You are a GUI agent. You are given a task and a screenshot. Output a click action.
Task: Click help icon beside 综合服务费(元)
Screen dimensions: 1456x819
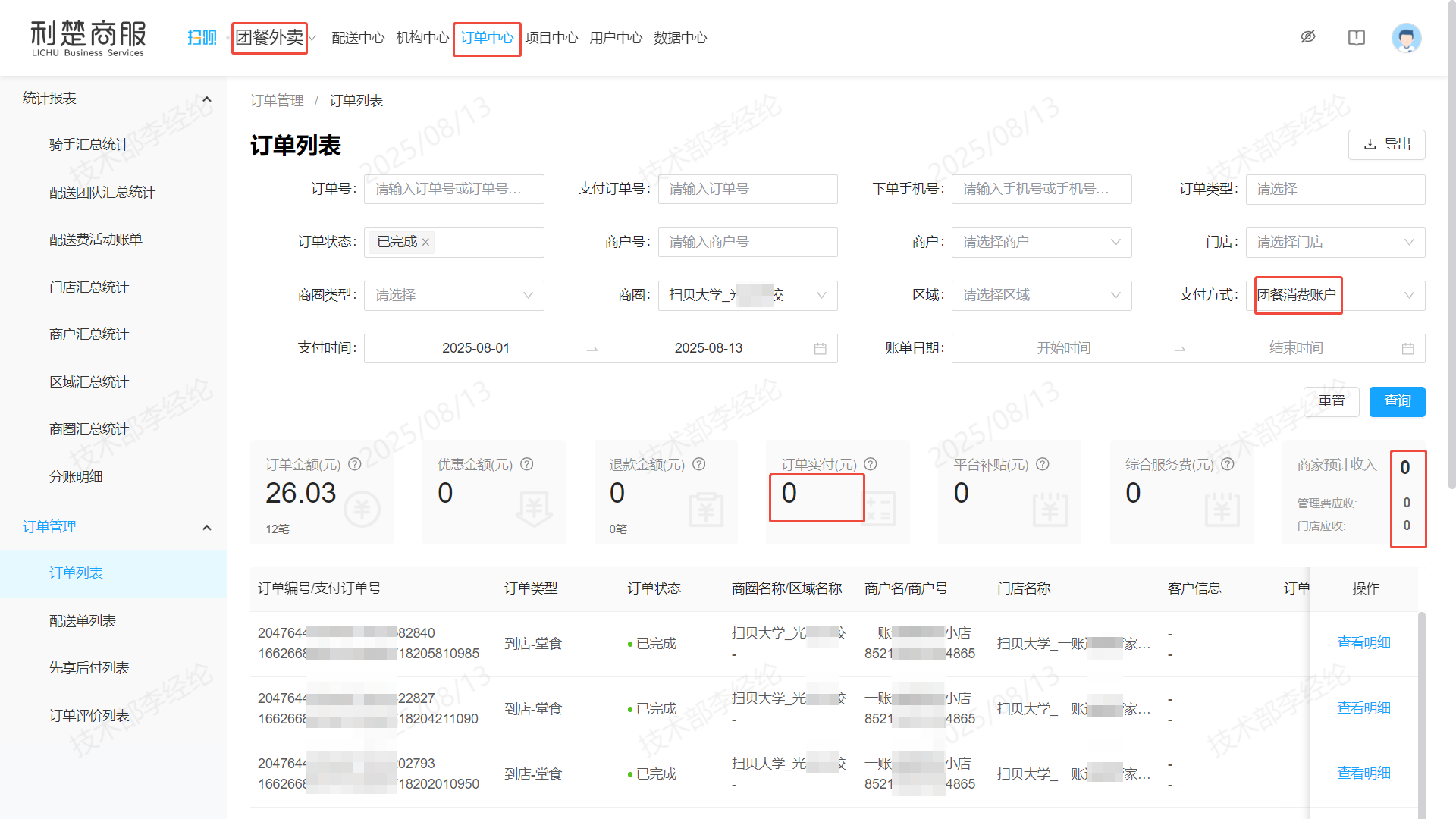coord(1228,464)
